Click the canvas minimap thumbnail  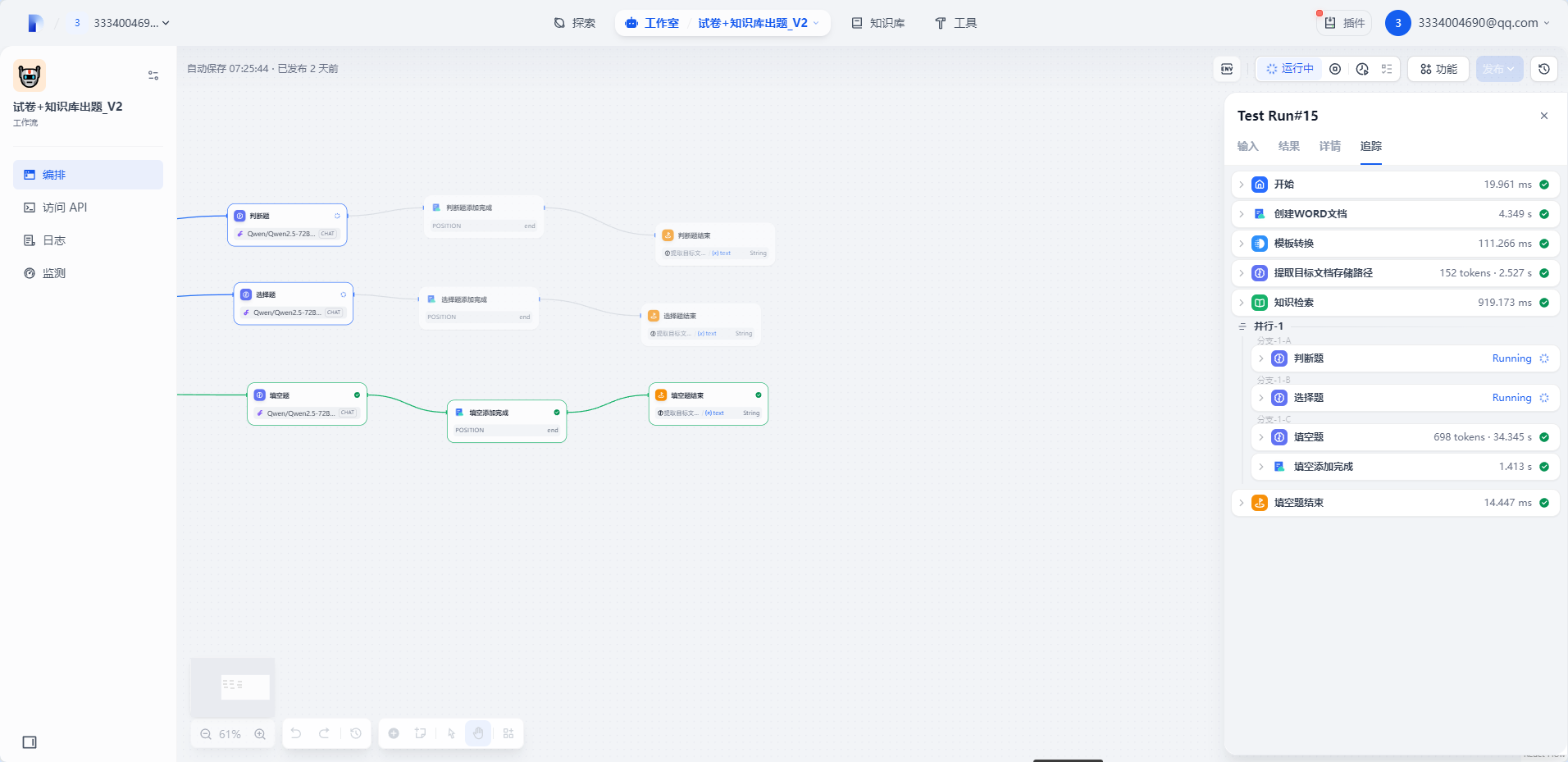(234, 687)
